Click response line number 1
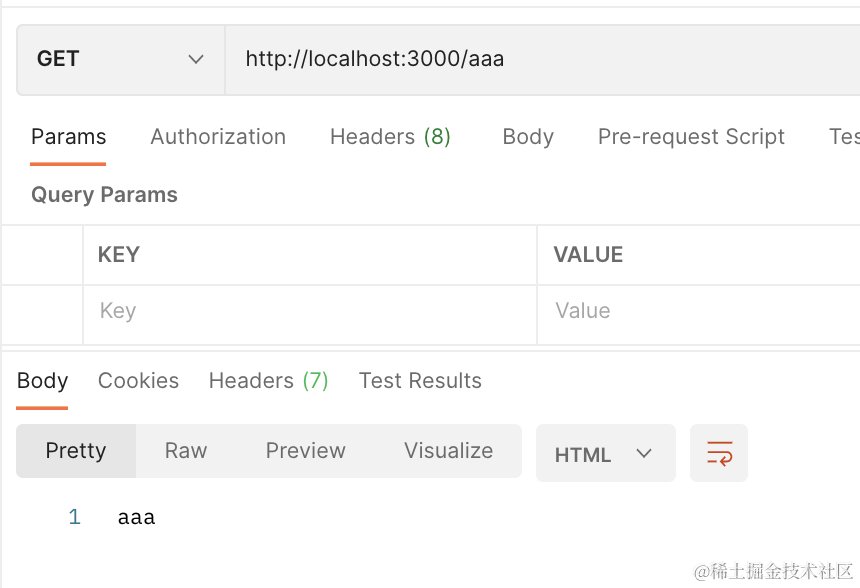The image size is (860, 588). [x=74, y=517]
